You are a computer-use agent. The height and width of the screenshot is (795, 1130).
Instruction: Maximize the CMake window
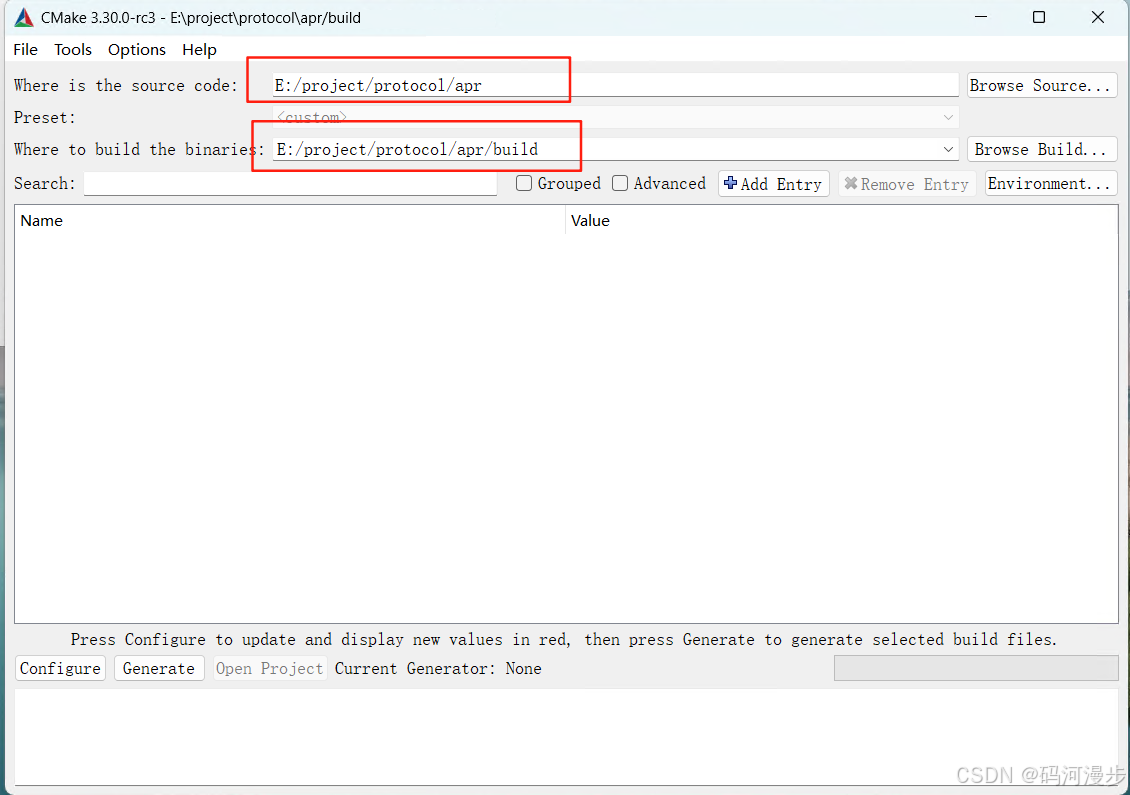1038,17
